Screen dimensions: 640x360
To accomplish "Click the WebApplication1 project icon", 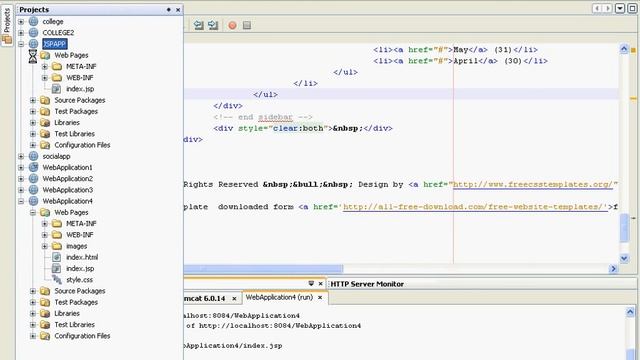I will pyautogui.click(x=33, y=167).
